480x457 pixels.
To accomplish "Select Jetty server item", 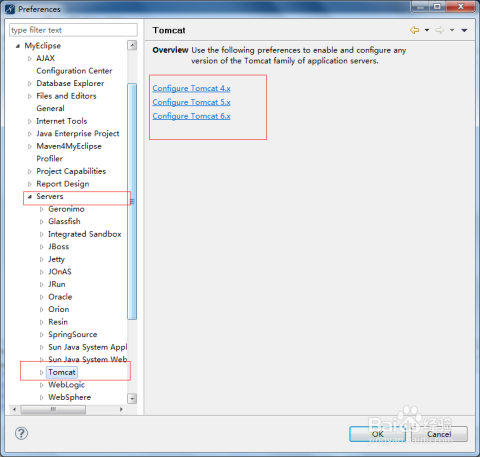I will coord(56,259).
